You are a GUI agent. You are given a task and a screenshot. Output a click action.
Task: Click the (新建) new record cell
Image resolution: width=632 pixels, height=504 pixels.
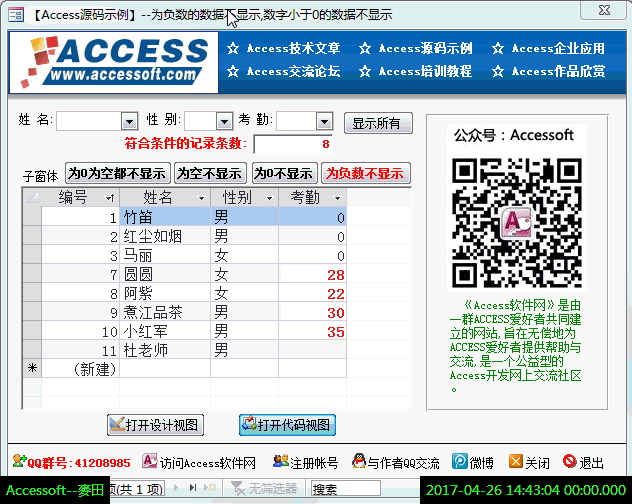[81, 369]
